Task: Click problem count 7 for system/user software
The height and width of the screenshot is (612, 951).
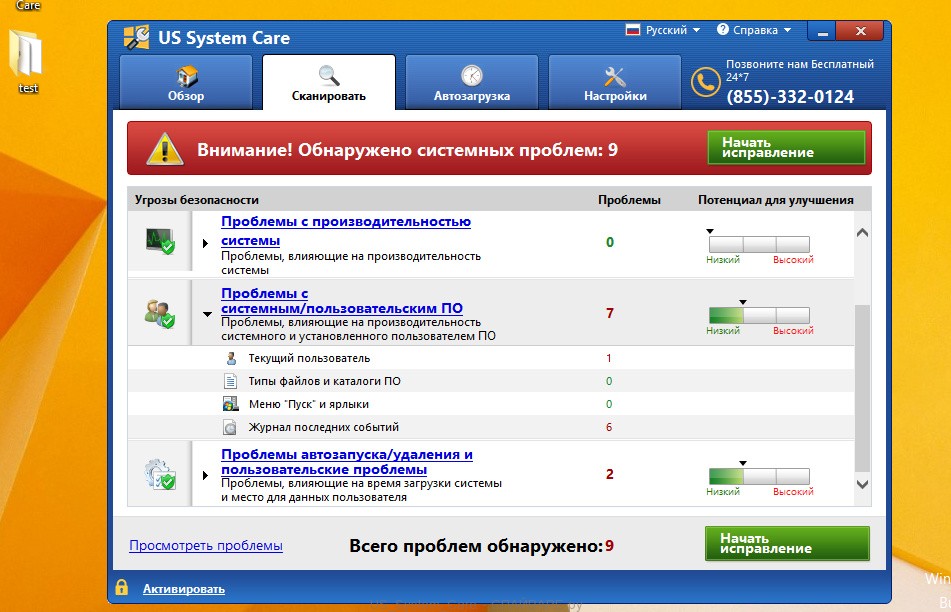Action: pyautogui.click(x=610, y=314)
